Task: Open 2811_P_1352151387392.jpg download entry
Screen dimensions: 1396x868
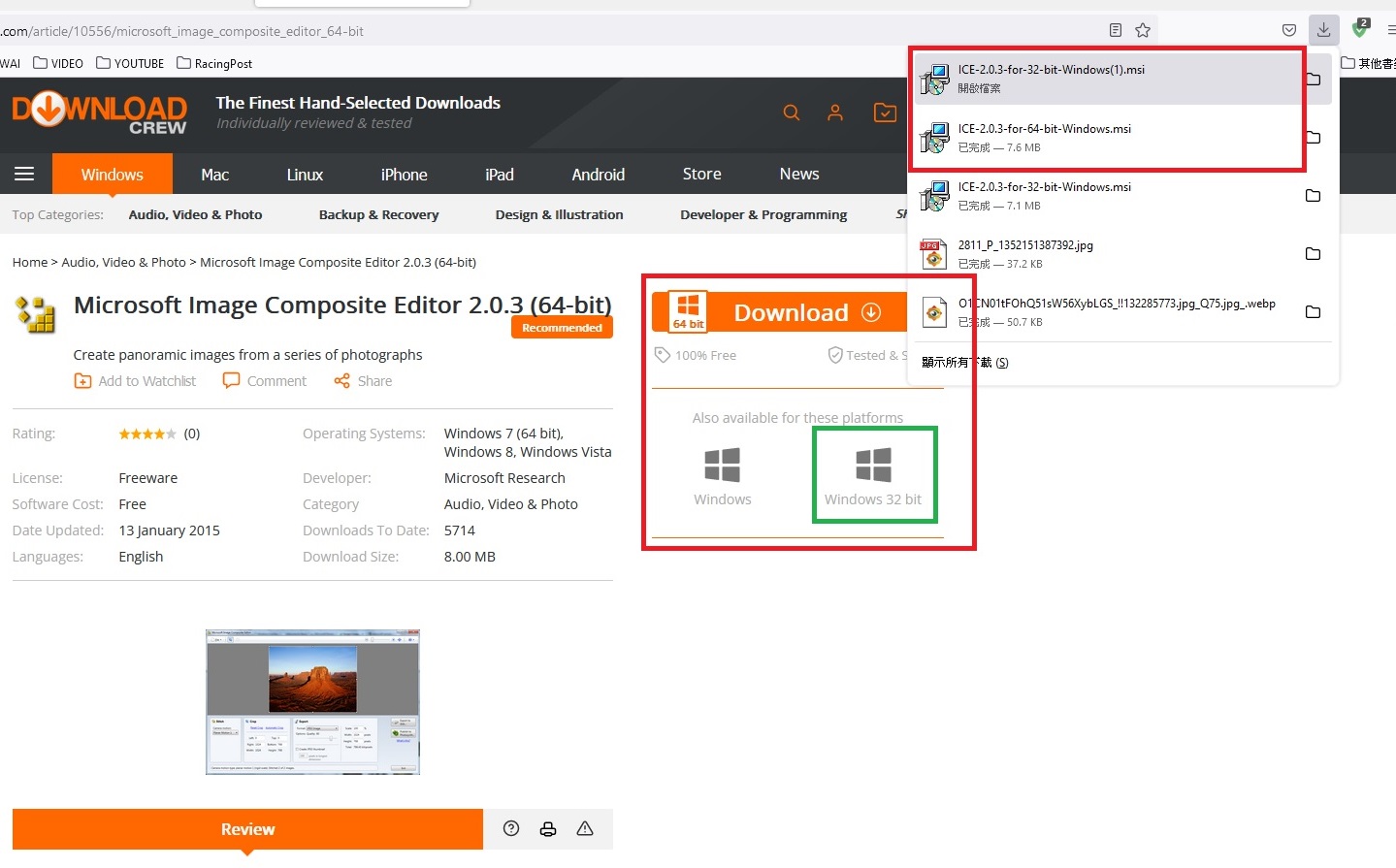Action: tap(1106, 253)
